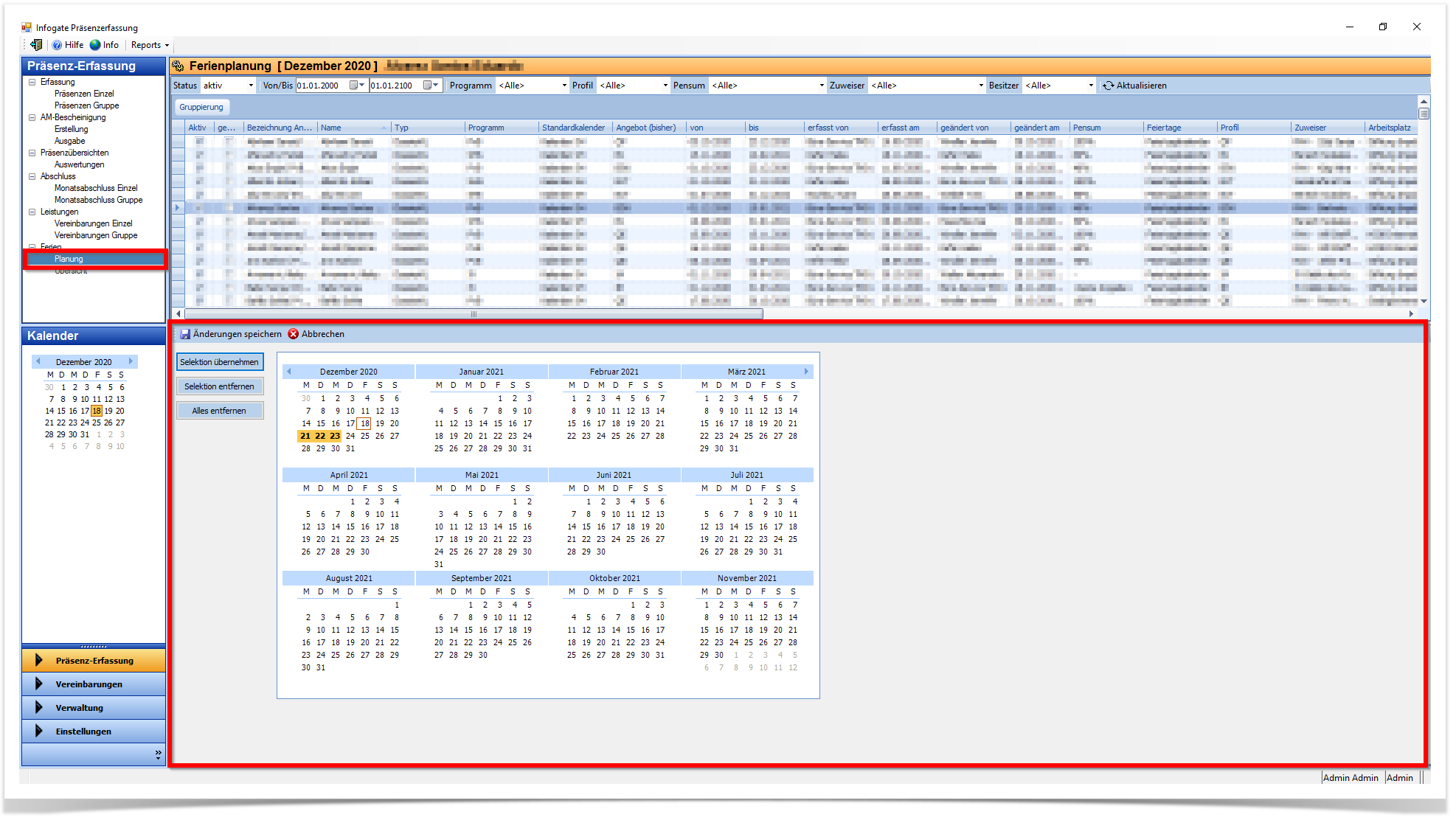Collapse the AM-Bescheinigung tree node
1456x820 pixels.
click(x=32, y=117)
